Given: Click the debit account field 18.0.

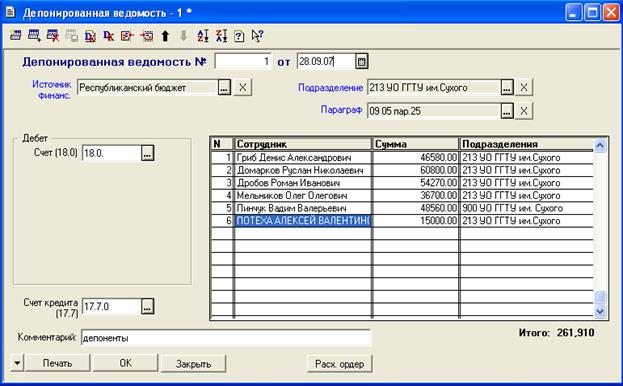Looking at the screenshot, I should [111, 153].
